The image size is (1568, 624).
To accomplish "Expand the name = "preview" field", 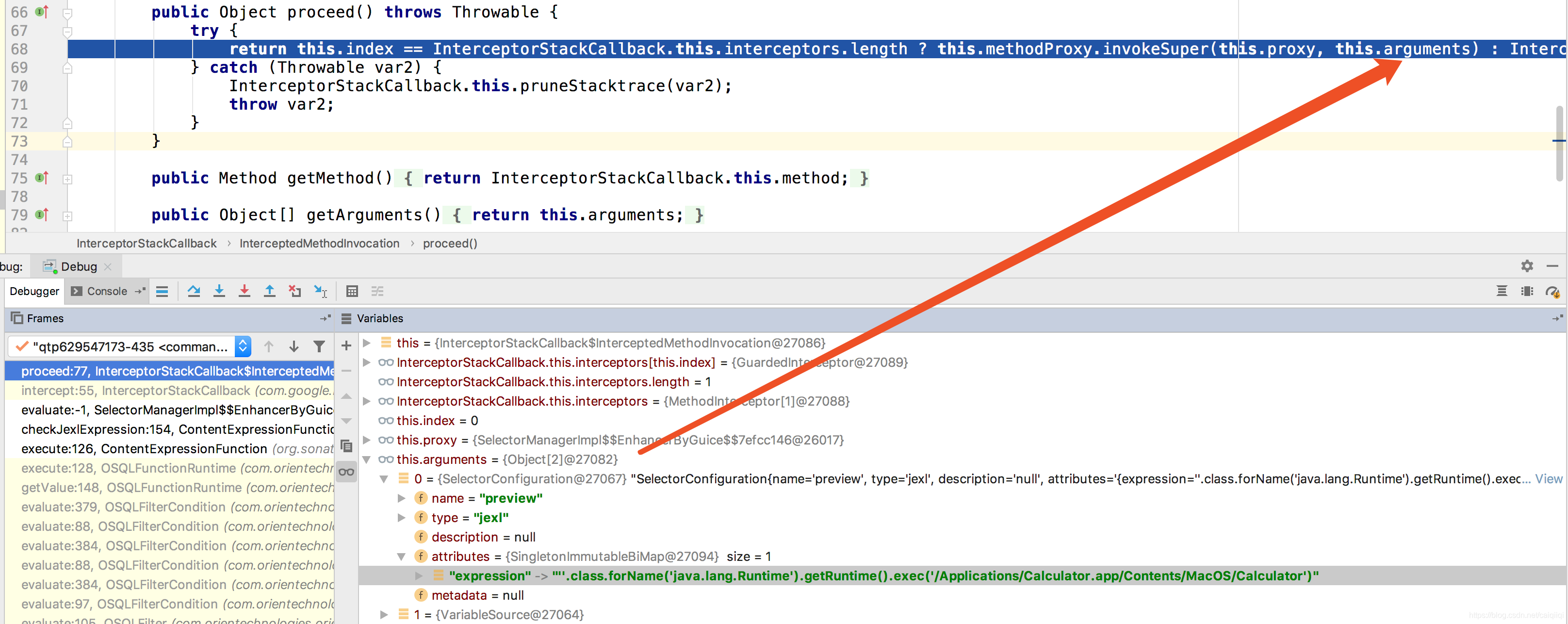I will coord(401,498).
